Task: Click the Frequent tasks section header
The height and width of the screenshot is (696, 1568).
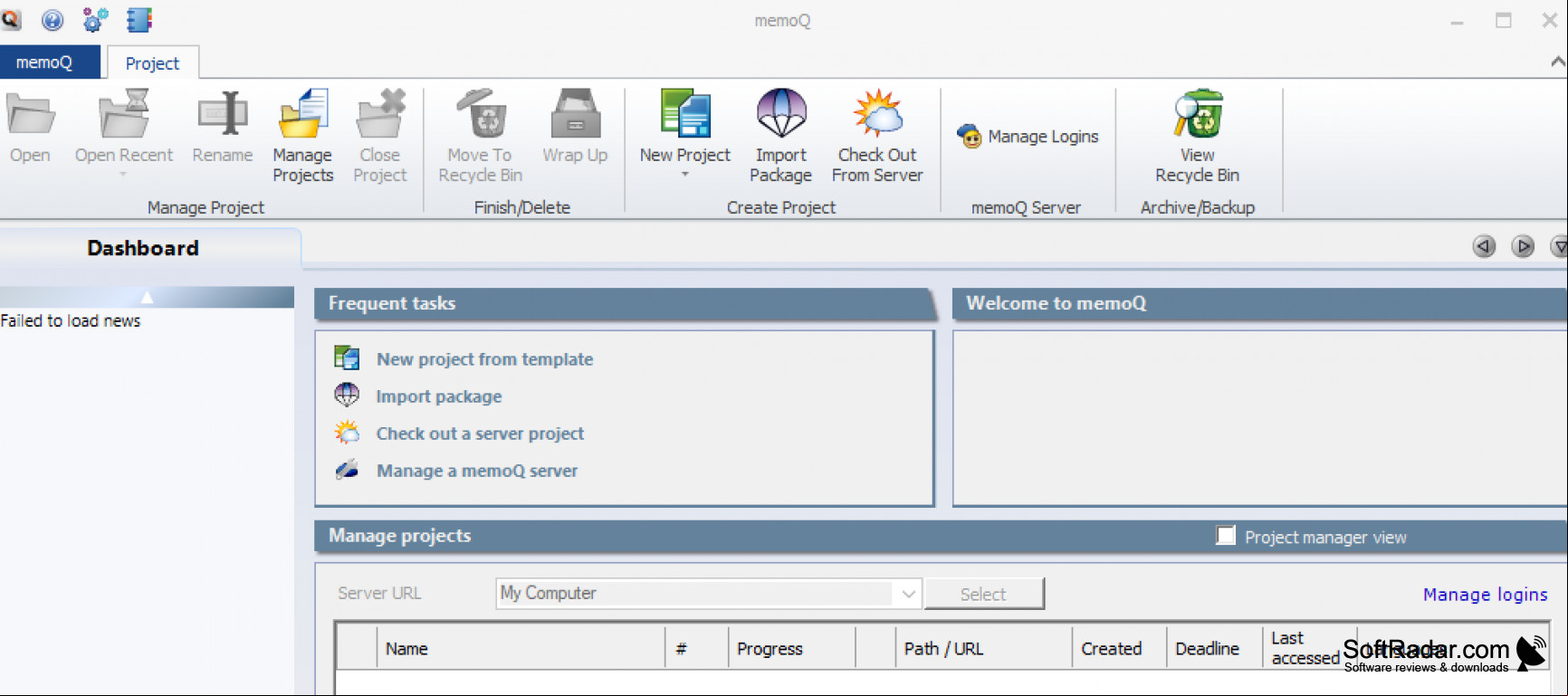Action: tap(625, 304)
